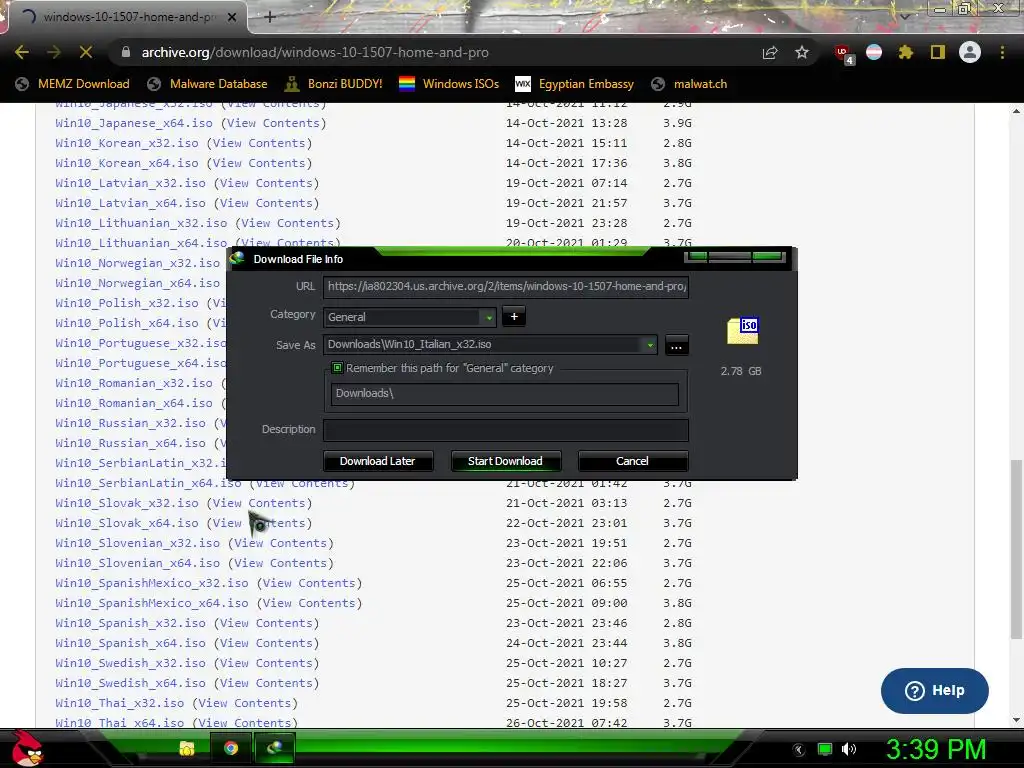Click the network monitor tray icon
The height and width of the screenshot is (768, 1024).
[x=825, y=749]
